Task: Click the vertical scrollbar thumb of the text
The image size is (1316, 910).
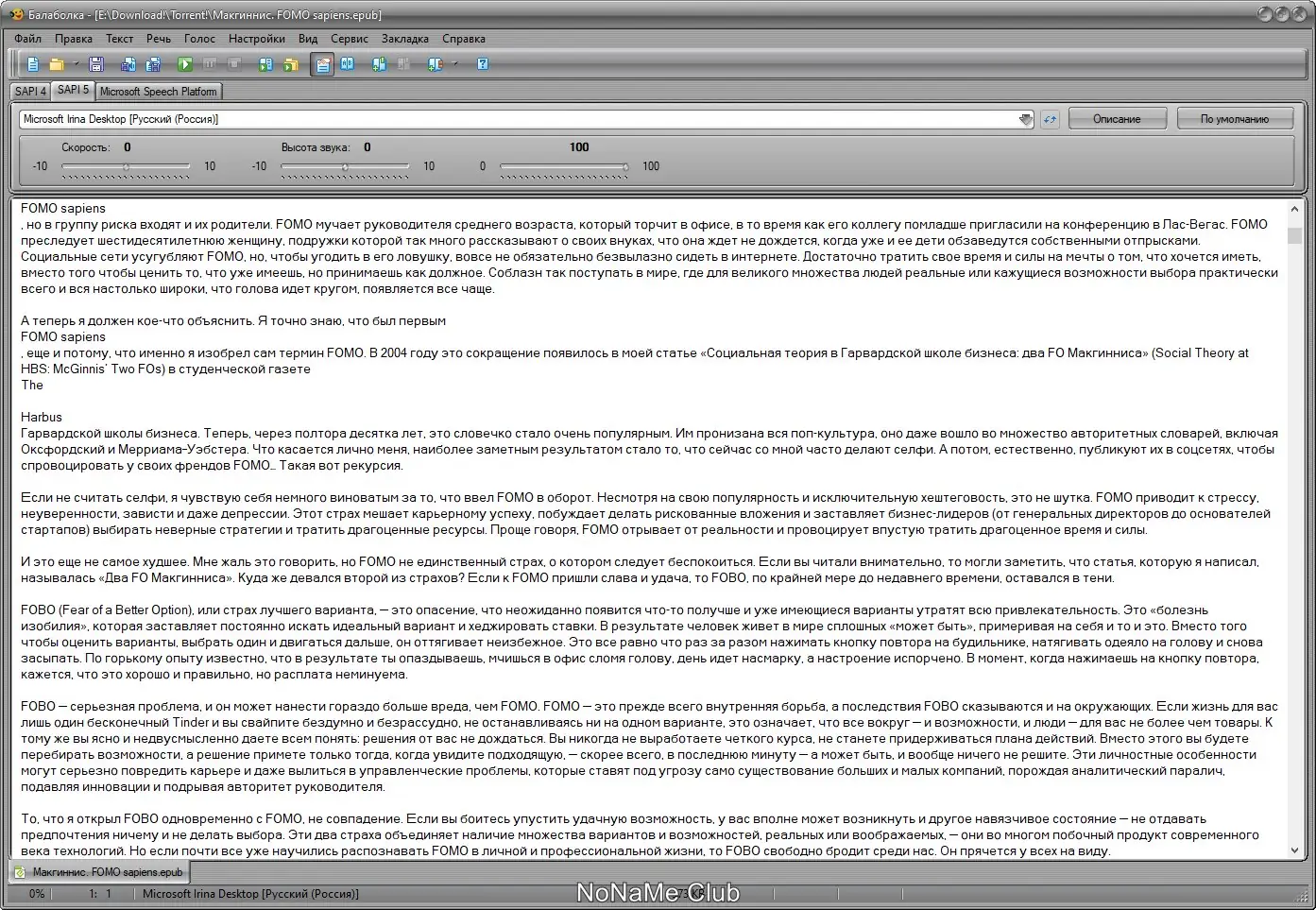Action: [1294, 235]
